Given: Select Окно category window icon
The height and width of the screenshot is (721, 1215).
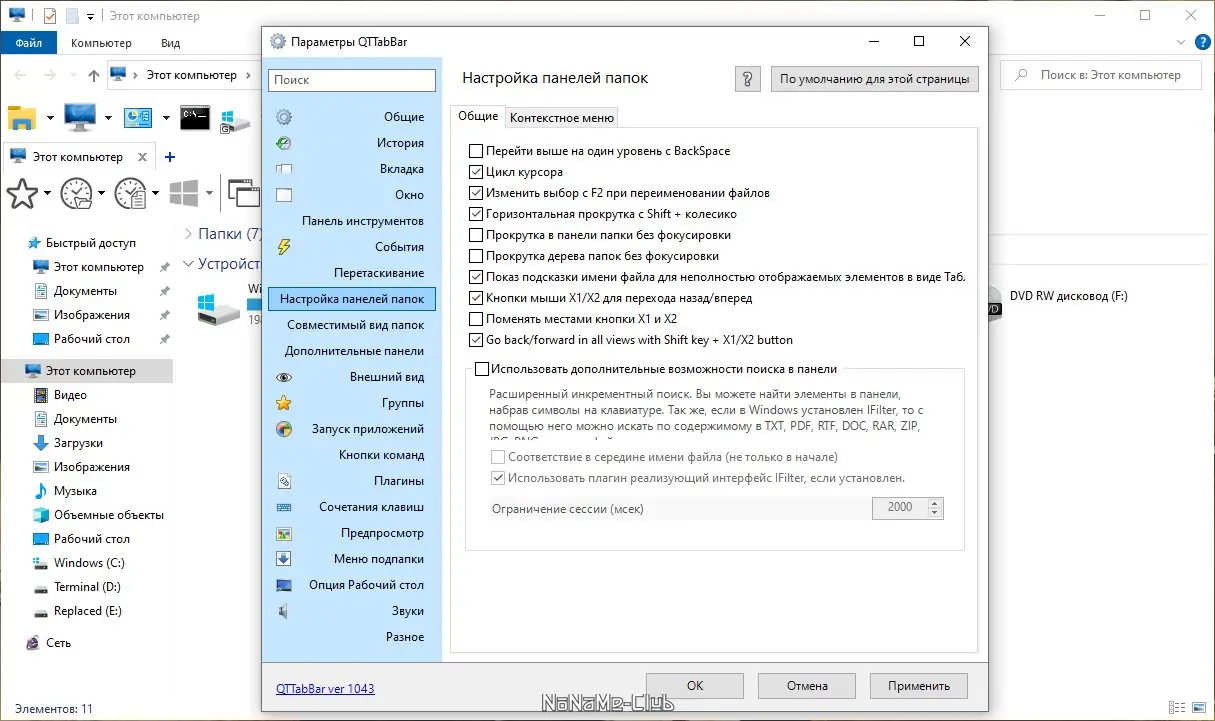Looking at the screenshot, I should [x=284, y=195].
